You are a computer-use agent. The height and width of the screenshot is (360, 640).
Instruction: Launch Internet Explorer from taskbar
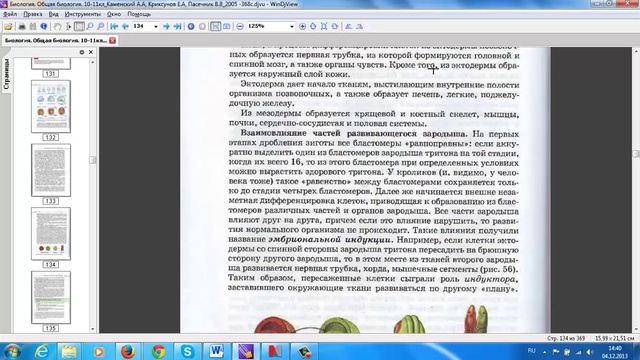click(42, 351)
